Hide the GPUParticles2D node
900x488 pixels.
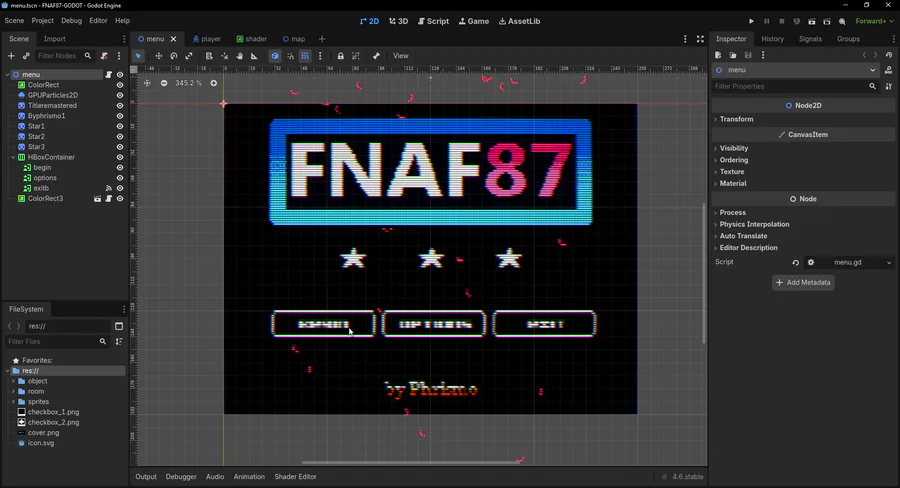[x=120, y=95]
